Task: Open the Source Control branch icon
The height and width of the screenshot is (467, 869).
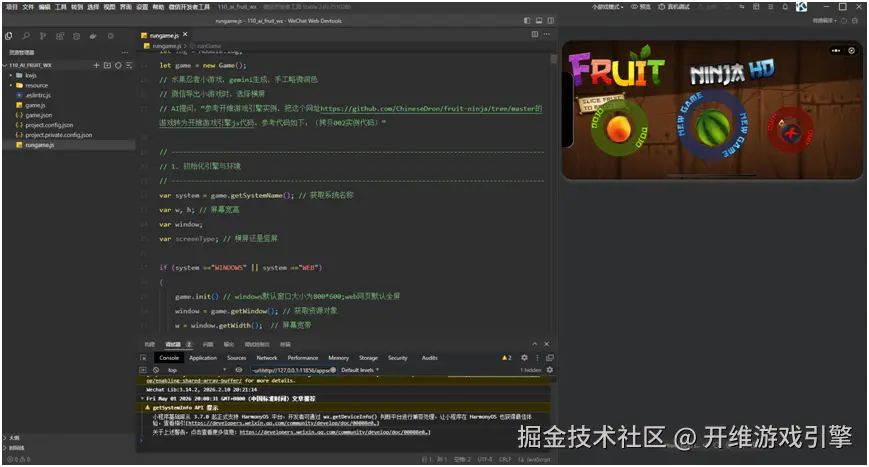Action: (43, 36)
